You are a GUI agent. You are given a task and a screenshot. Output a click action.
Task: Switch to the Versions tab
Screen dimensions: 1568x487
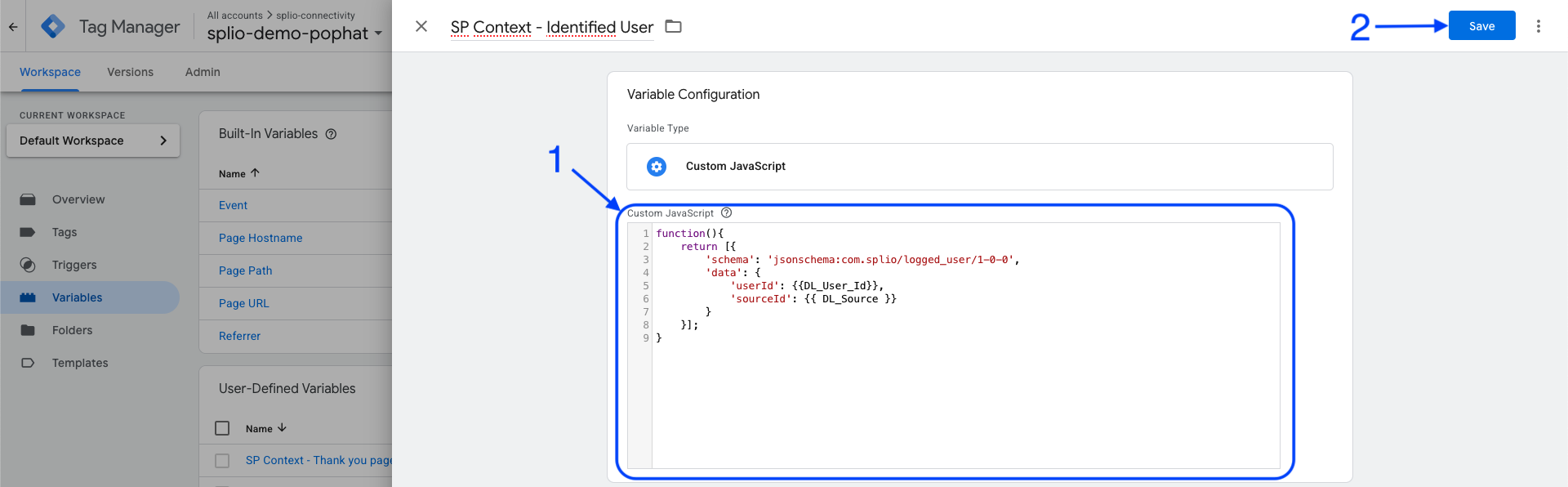pyautogui.click(x=130, y=72)
